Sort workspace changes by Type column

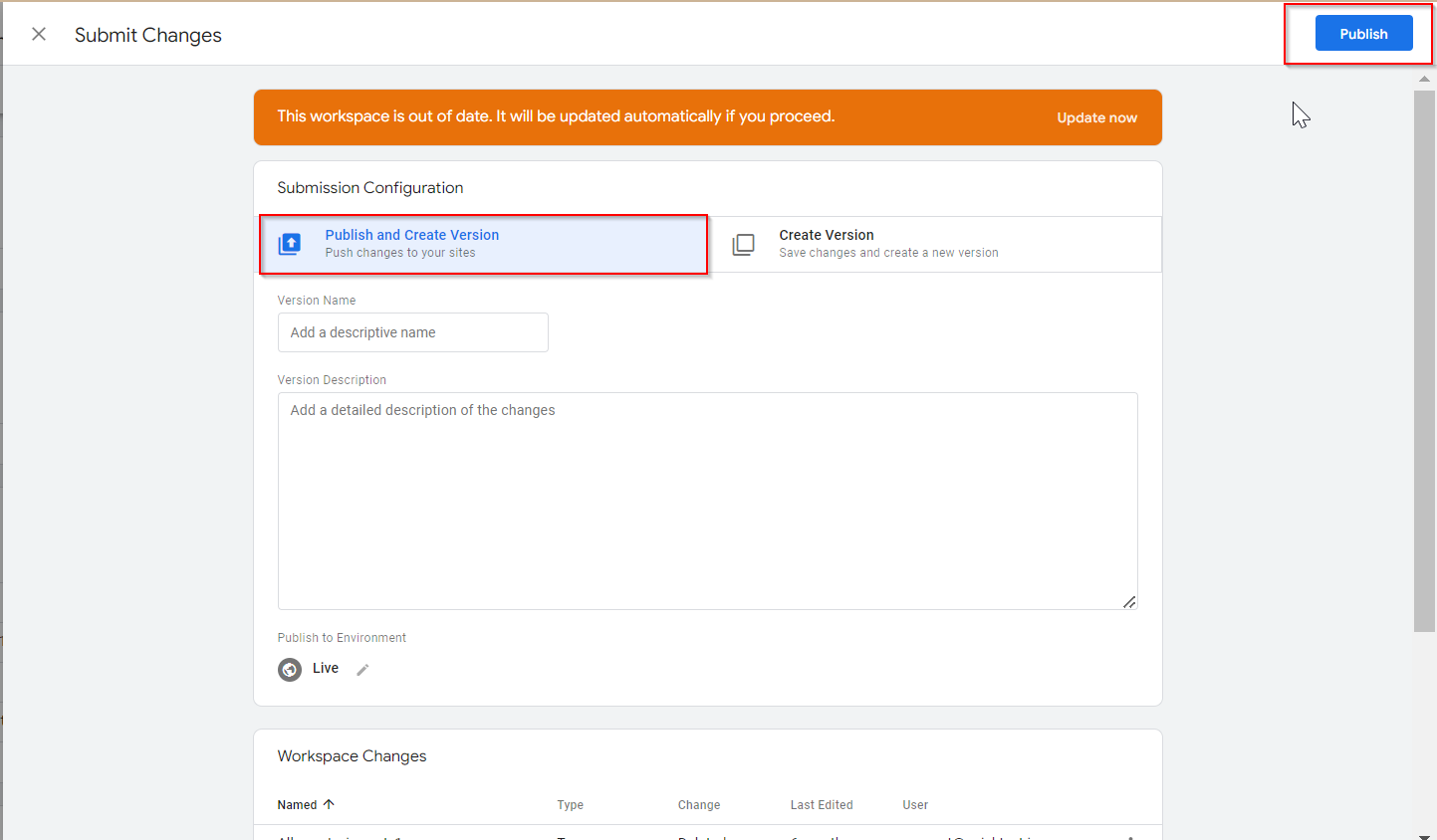(x=570, y=805)
